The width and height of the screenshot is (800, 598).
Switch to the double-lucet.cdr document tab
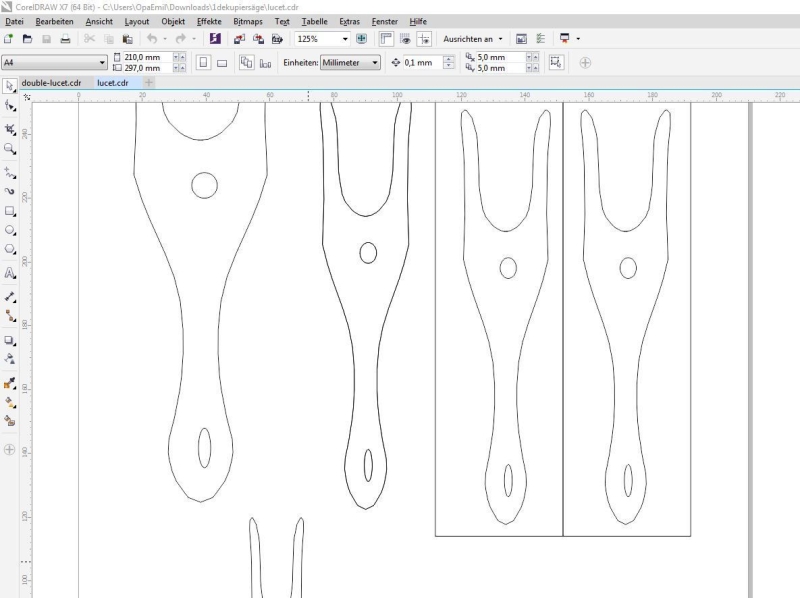coord(52,83)
